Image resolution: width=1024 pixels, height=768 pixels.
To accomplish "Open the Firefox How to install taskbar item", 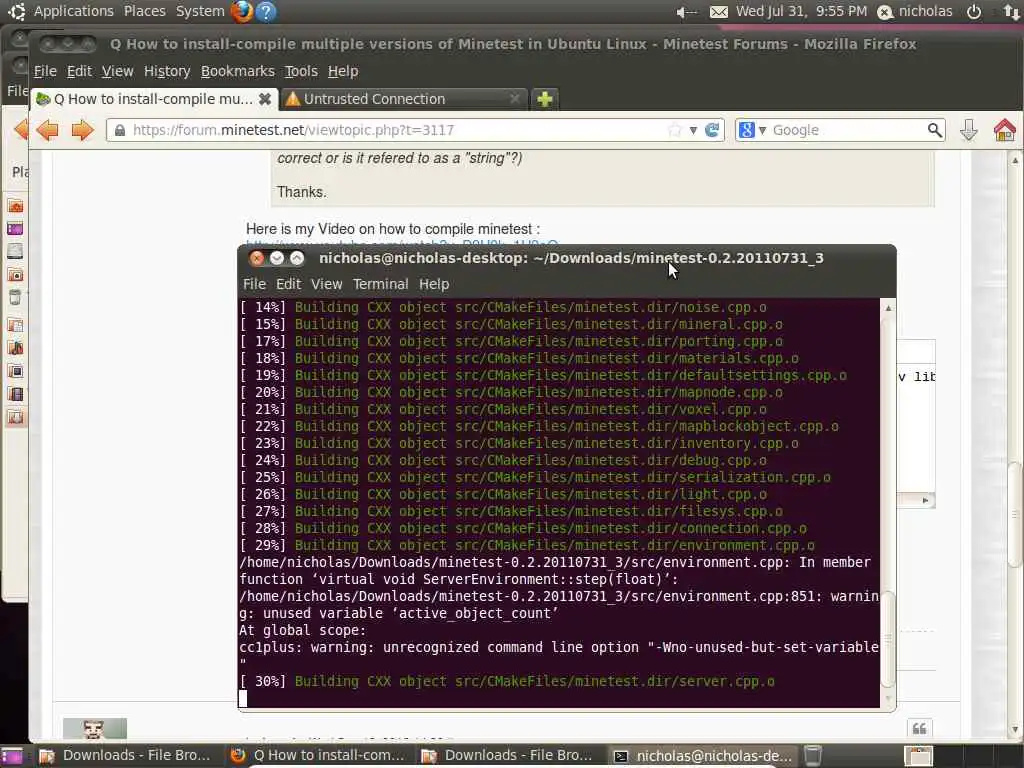I will click(x=318, y=756).
